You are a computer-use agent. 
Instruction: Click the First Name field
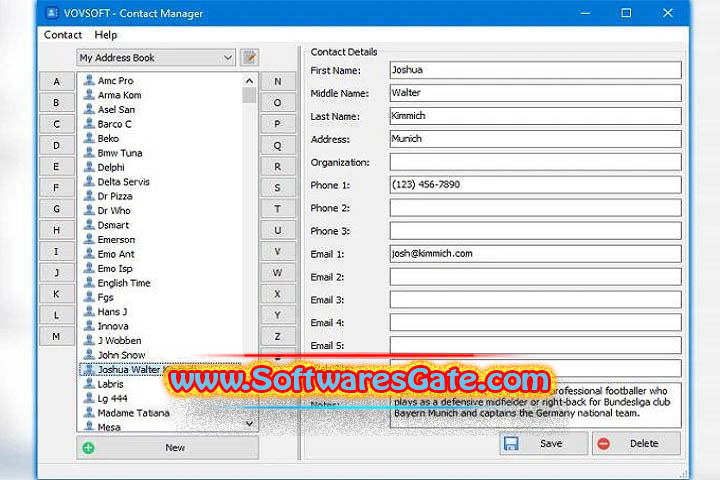point(535,70)
